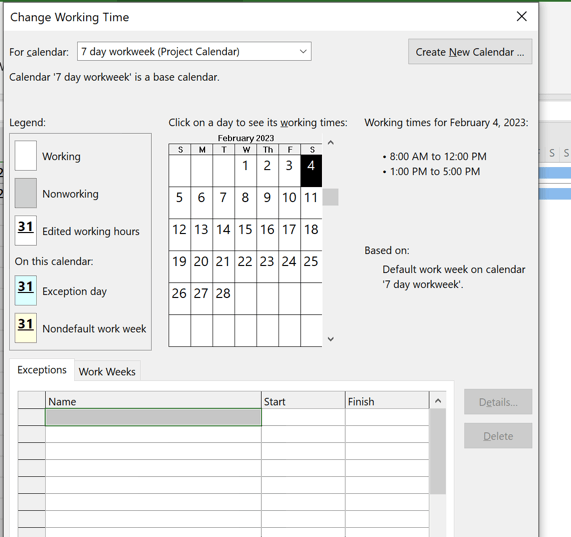This screenshot has width=571, height=537.
Task: Click the Name column header
Action: [153, 400]
